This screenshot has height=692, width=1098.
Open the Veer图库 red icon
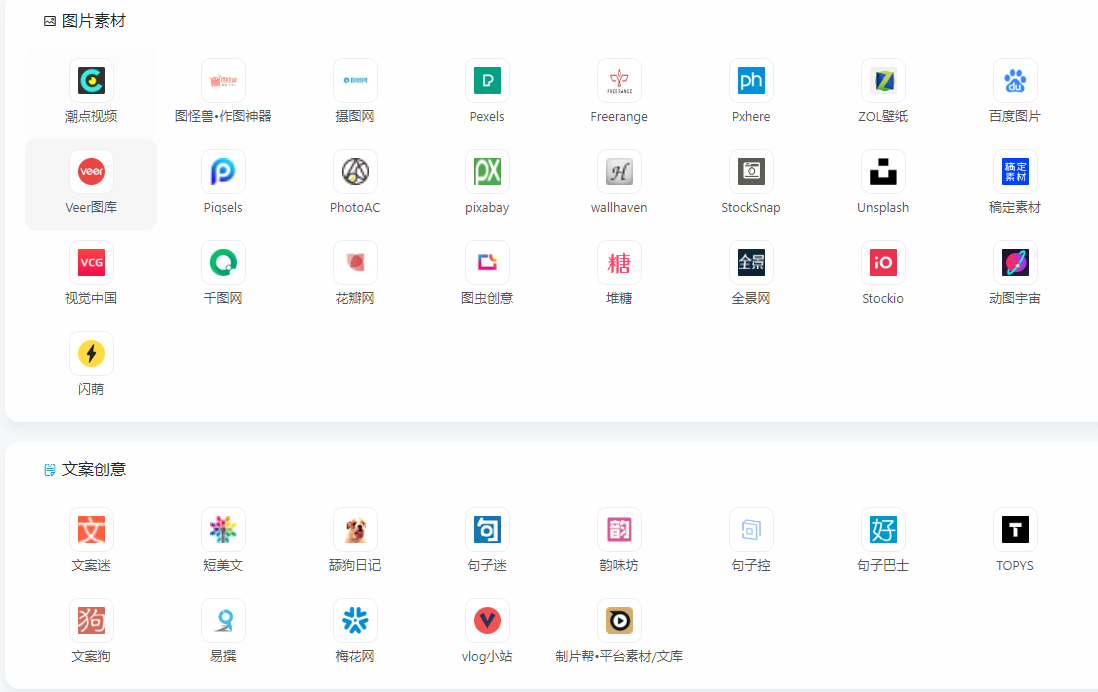[91, 172]
